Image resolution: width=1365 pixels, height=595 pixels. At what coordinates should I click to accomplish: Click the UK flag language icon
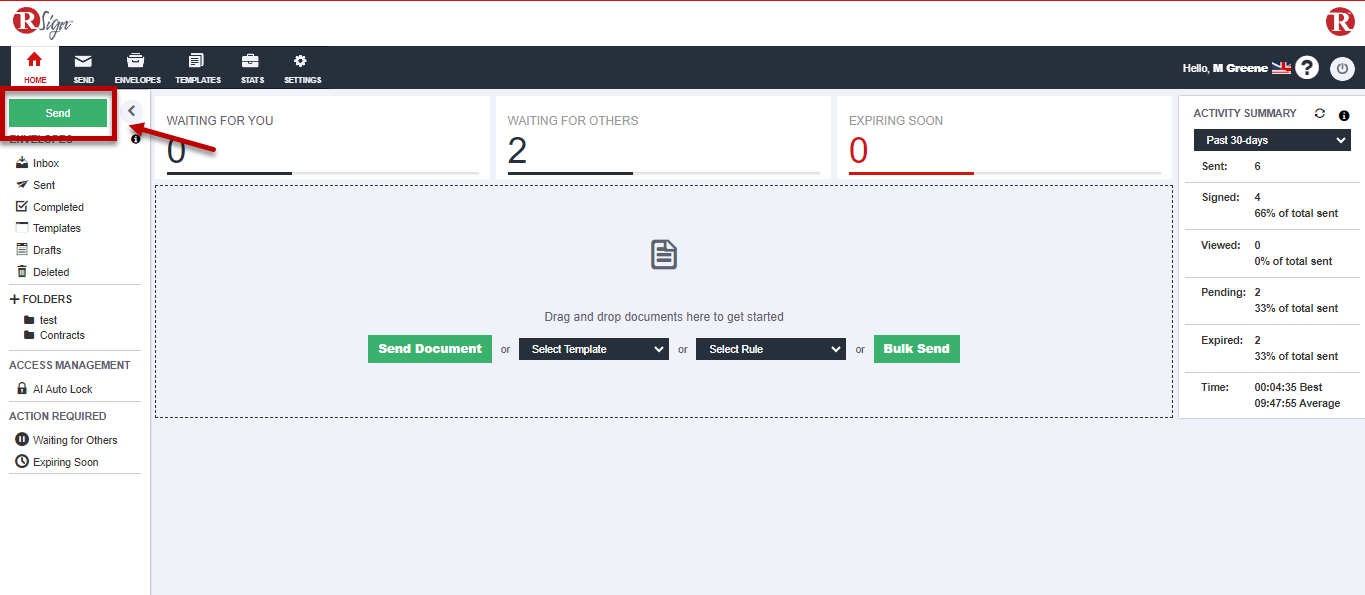[1281, 68]
